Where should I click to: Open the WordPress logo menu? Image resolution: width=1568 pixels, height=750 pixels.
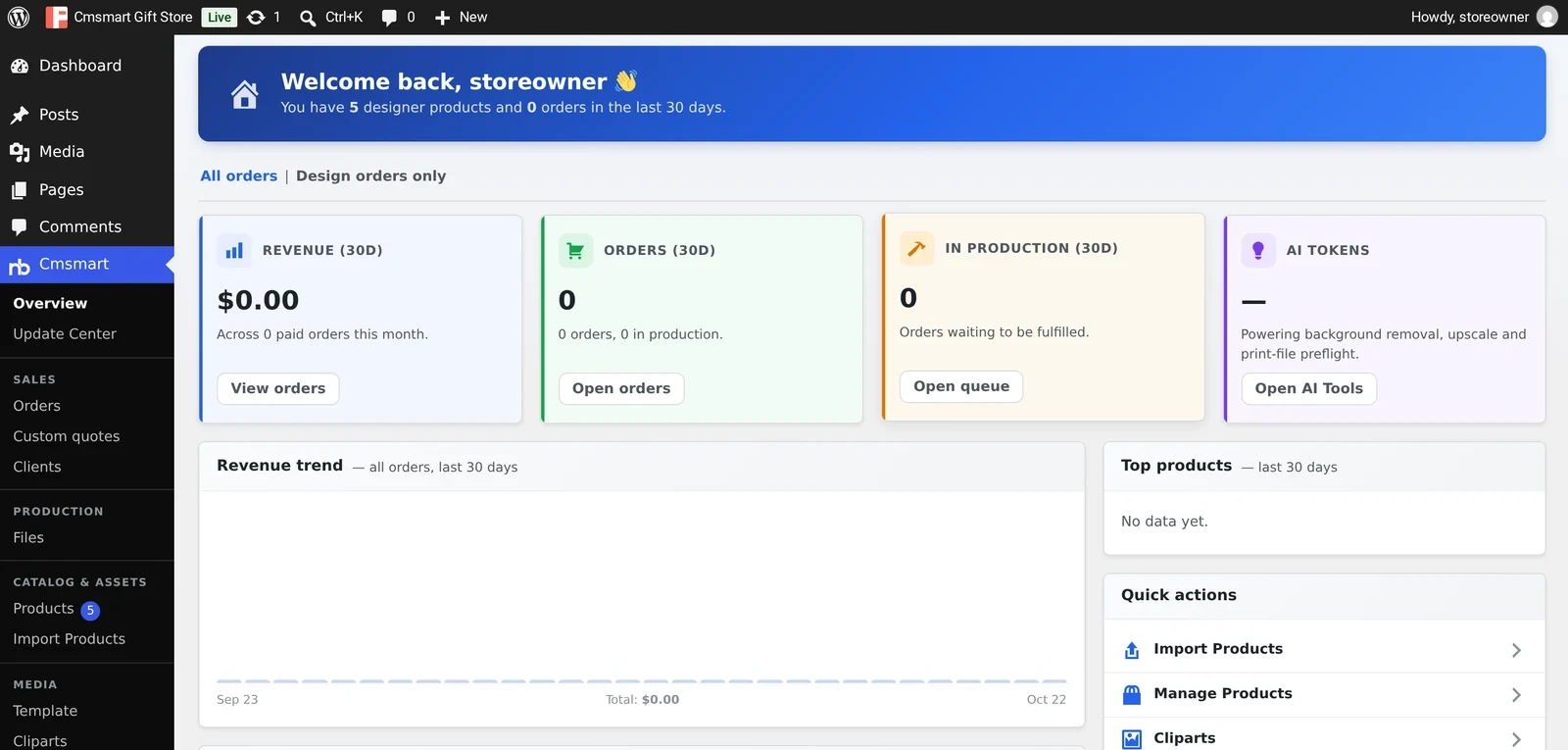[x=19, y=18]
